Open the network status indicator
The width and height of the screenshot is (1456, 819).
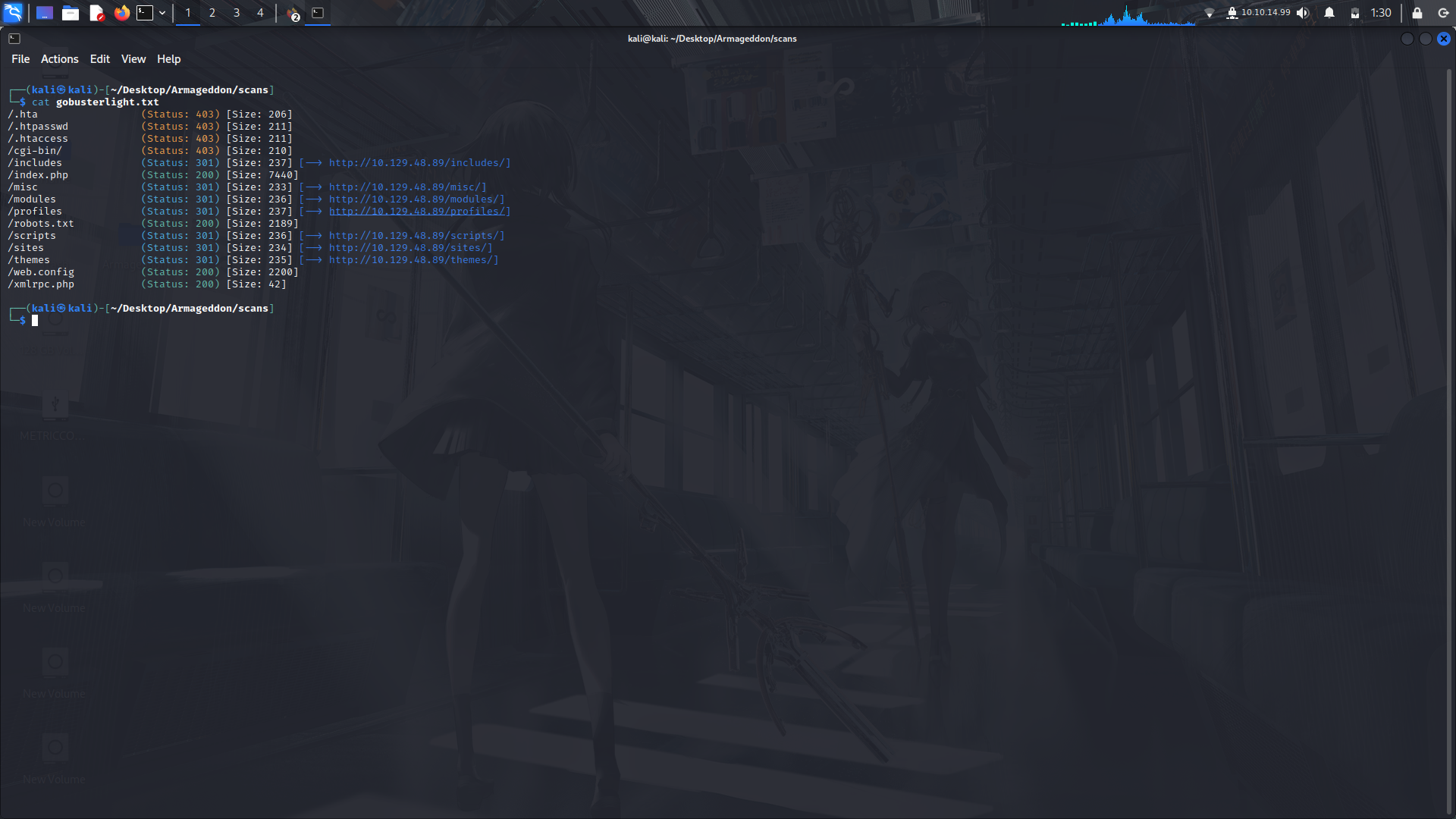tap(1210, 13)
